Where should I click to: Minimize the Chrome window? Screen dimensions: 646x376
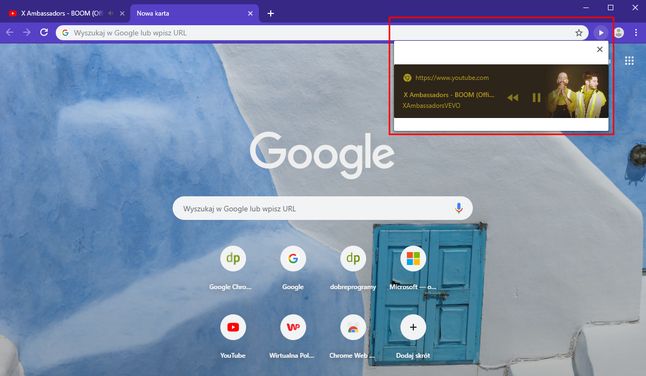(586, 7)
